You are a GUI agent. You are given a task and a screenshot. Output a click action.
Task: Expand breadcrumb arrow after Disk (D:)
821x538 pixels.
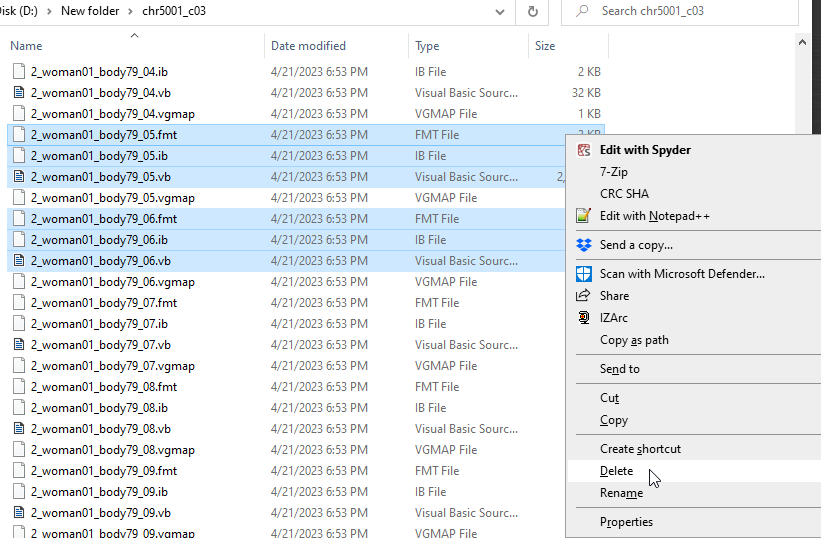click(49, 11)
